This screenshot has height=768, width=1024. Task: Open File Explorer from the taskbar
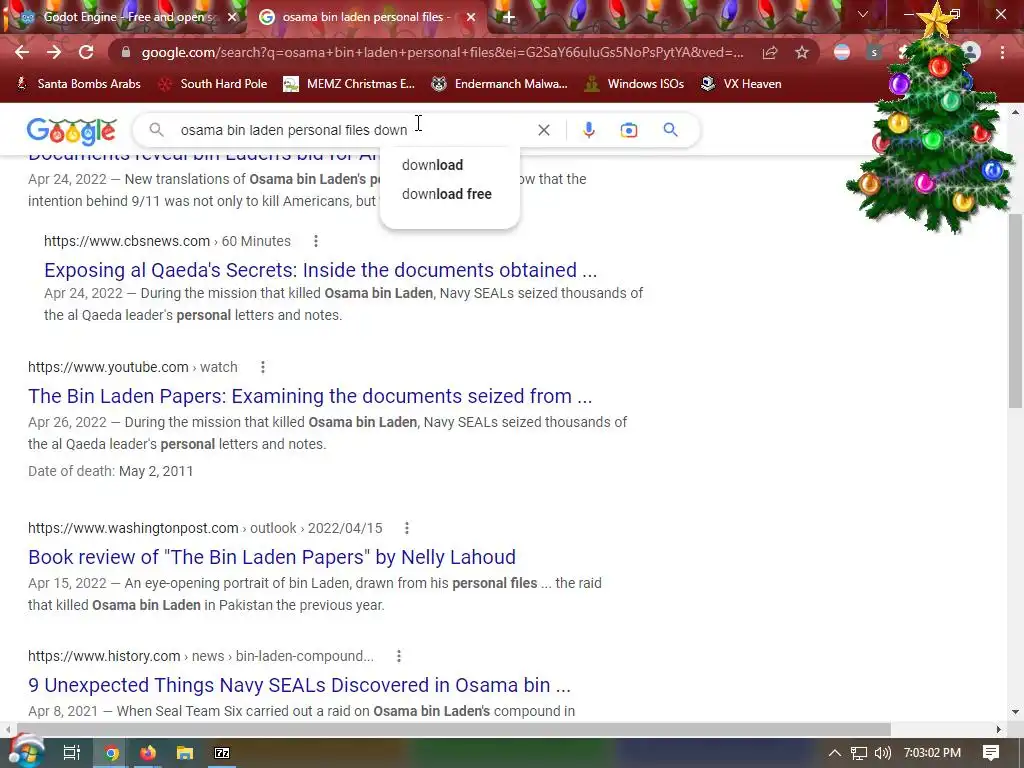(x=185, y=753)
